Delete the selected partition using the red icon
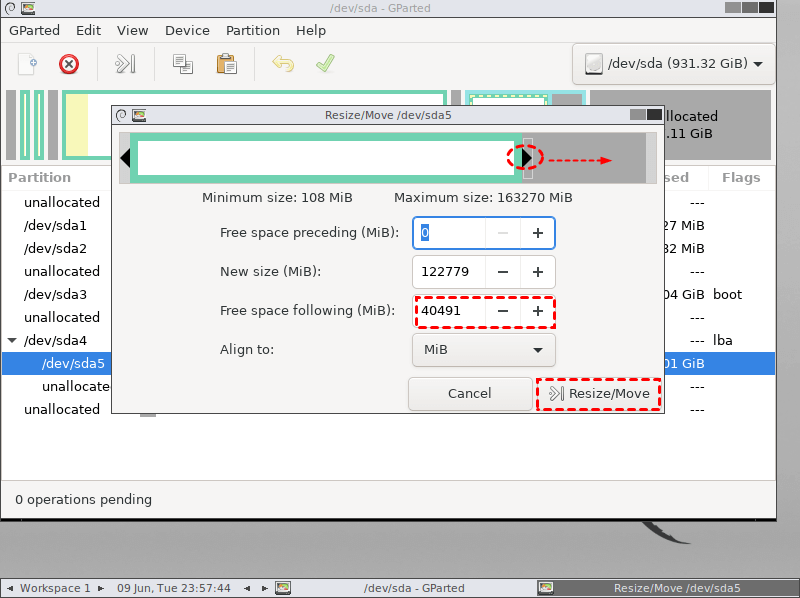The width and height of the screenshot is (800, 598). [68, 63]
